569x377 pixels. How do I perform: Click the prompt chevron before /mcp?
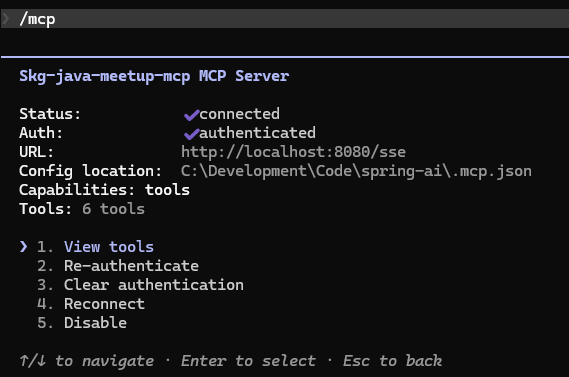coord(5,19)
